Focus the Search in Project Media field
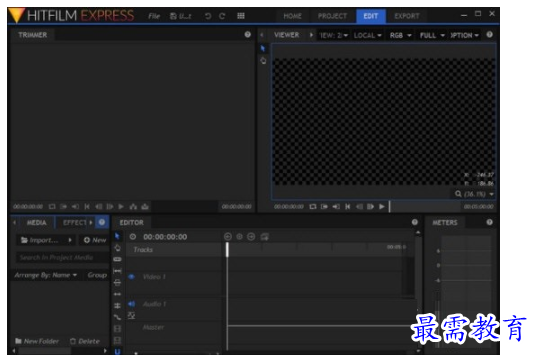This screenshot has width=535, height=360. (x=62, y=257)
